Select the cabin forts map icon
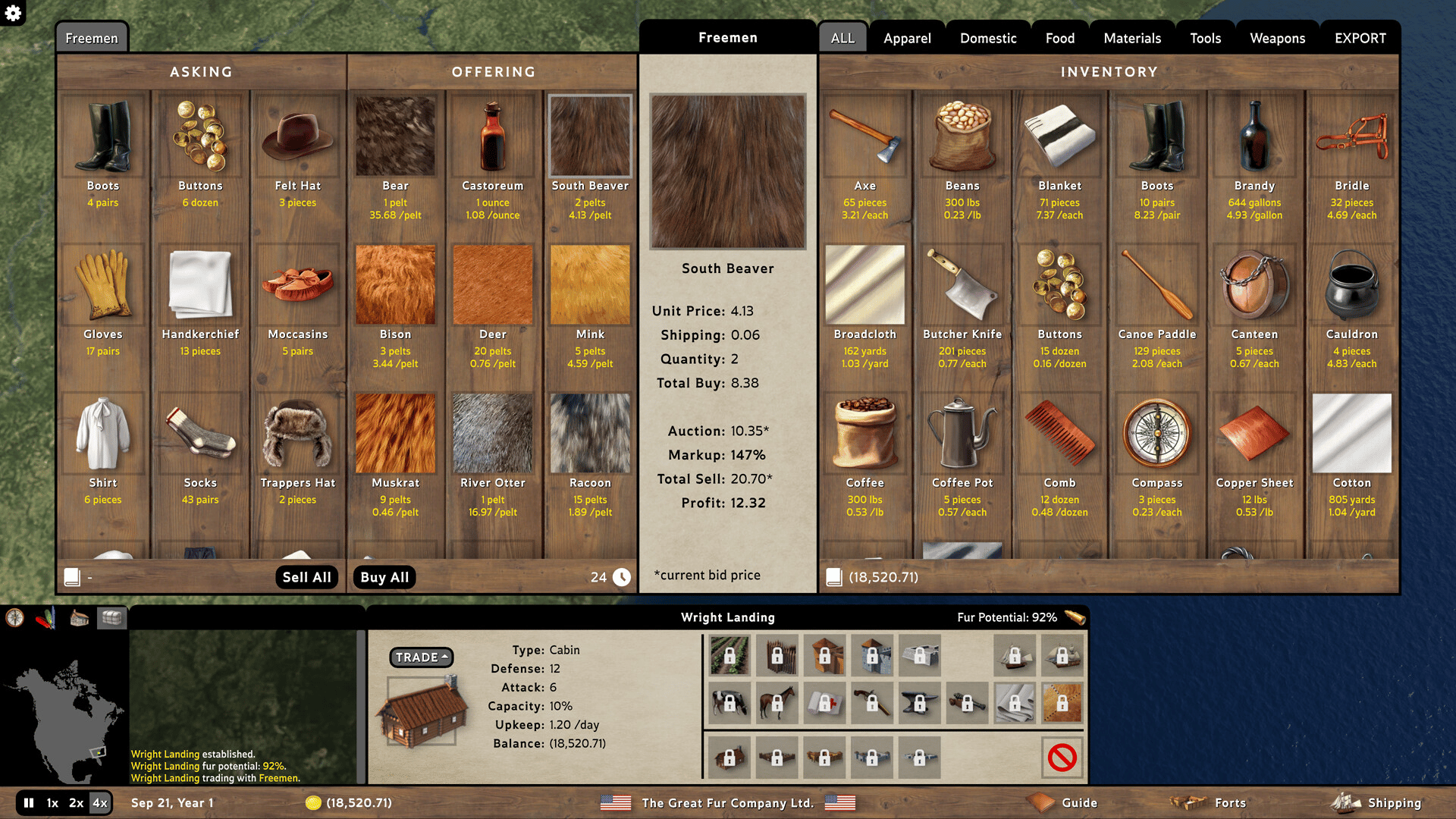 click(79, 618)
